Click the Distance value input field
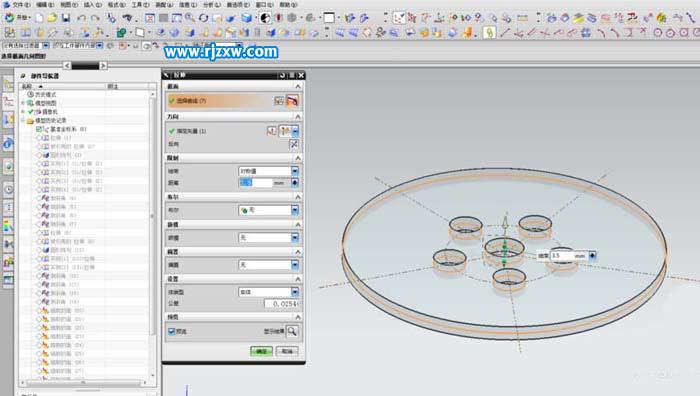 (256, 183)
